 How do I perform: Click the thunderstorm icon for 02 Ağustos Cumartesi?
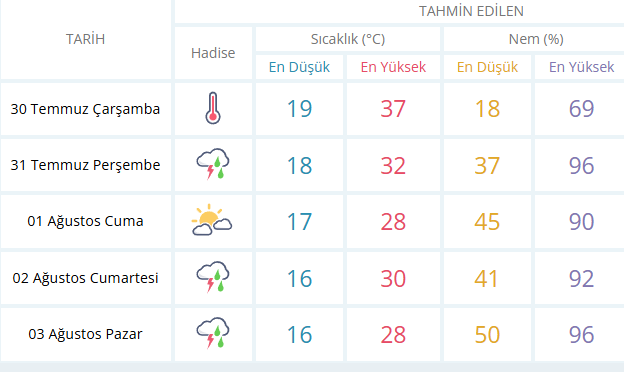click(213, 277)
